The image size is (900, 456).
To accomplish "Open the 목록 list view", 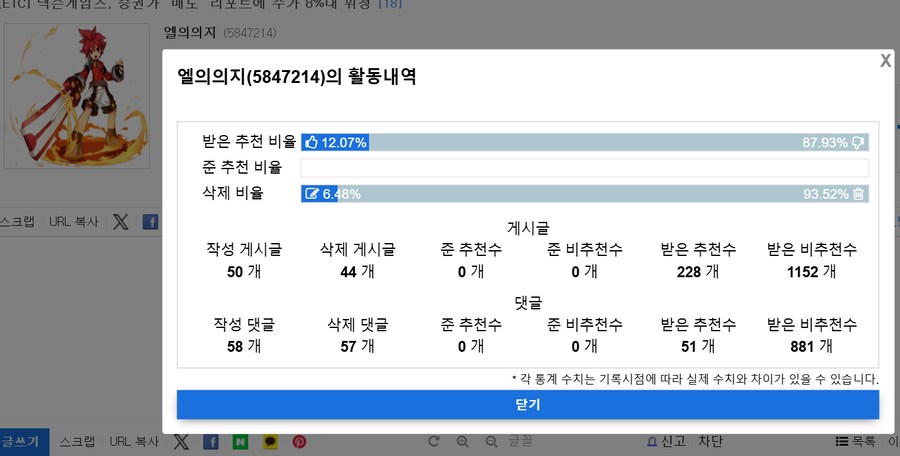I will point(856,441).
